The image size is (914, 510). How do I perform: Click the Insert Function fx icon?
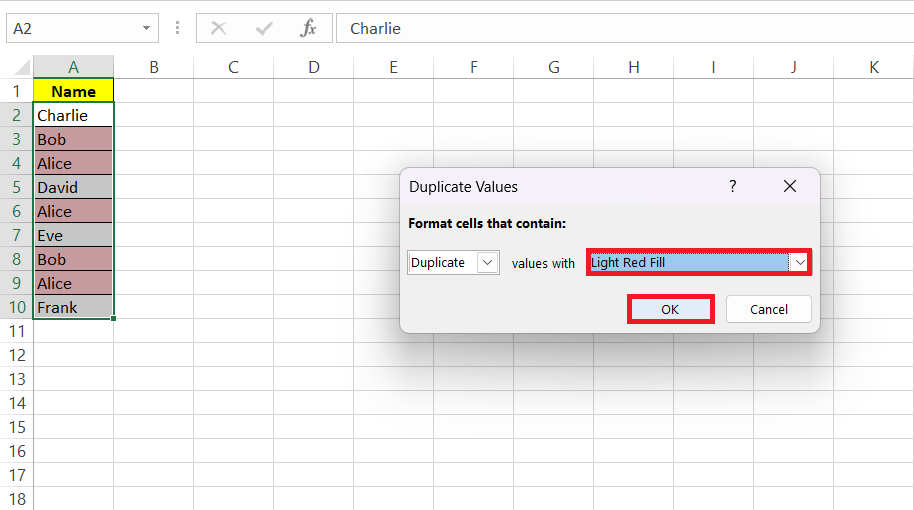(308, 28)
